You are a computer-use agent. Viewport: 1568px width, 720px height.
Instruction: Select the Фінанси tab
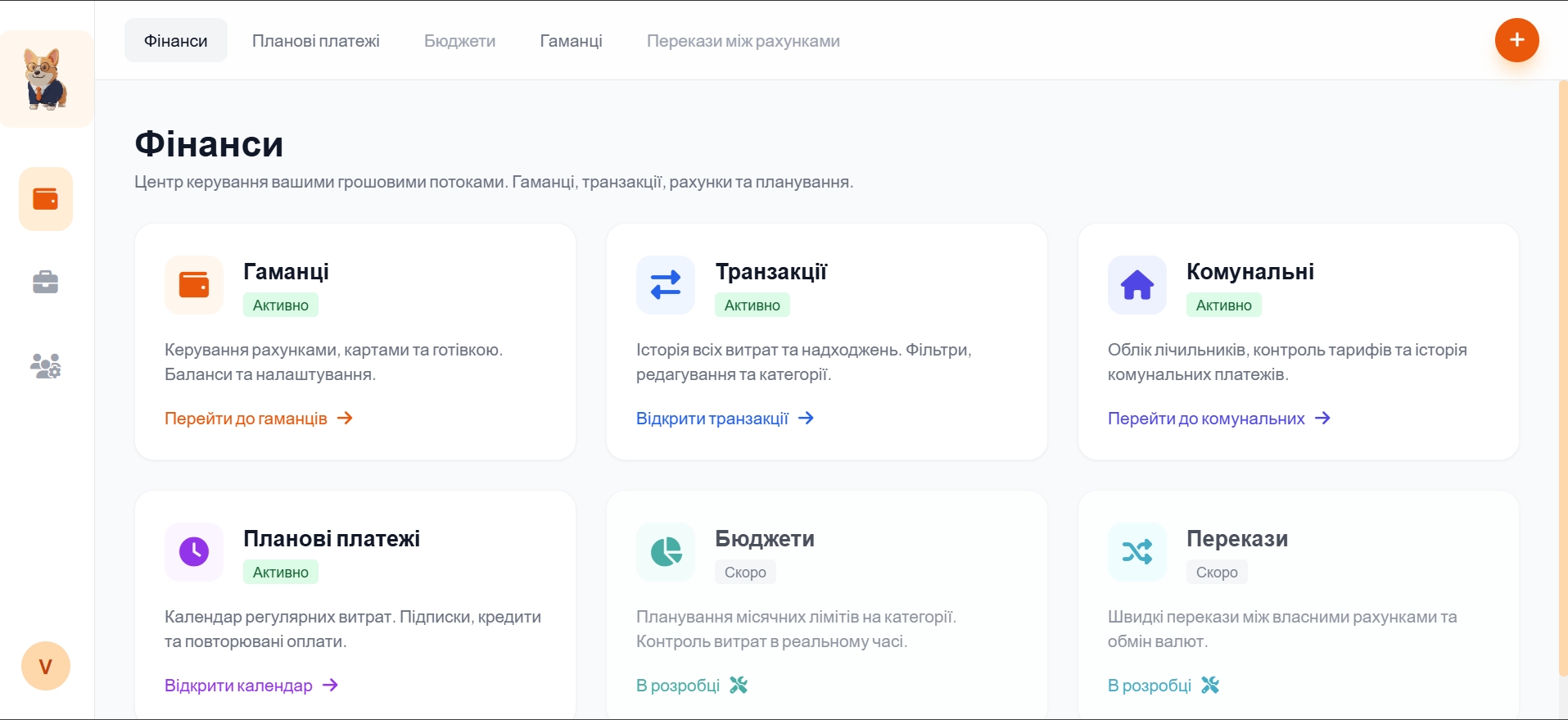click(176, 41)
